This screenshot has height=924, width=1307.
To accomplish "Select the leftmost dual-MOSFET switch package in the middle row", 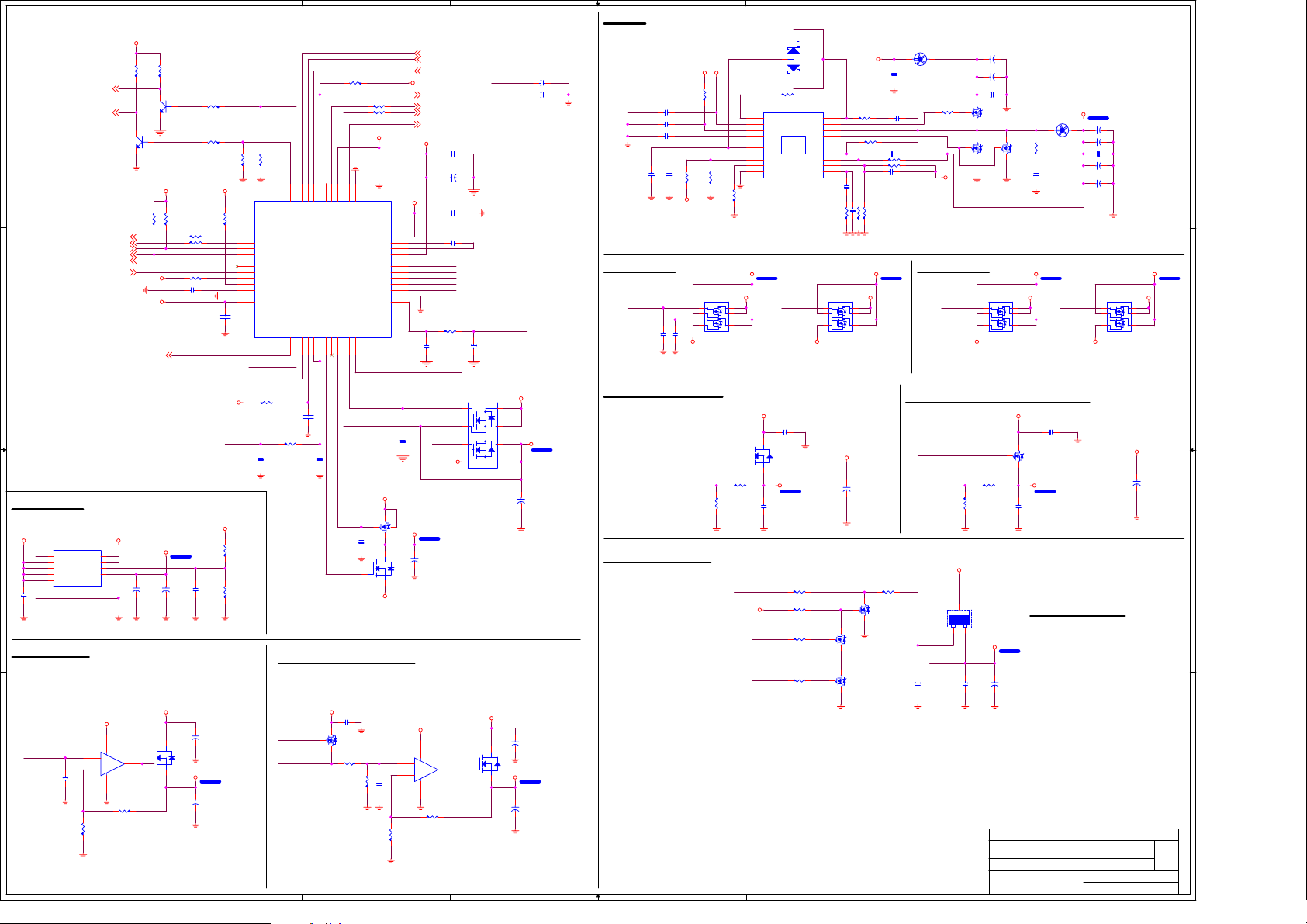I will pyautogui.click(x=716, y=317).
